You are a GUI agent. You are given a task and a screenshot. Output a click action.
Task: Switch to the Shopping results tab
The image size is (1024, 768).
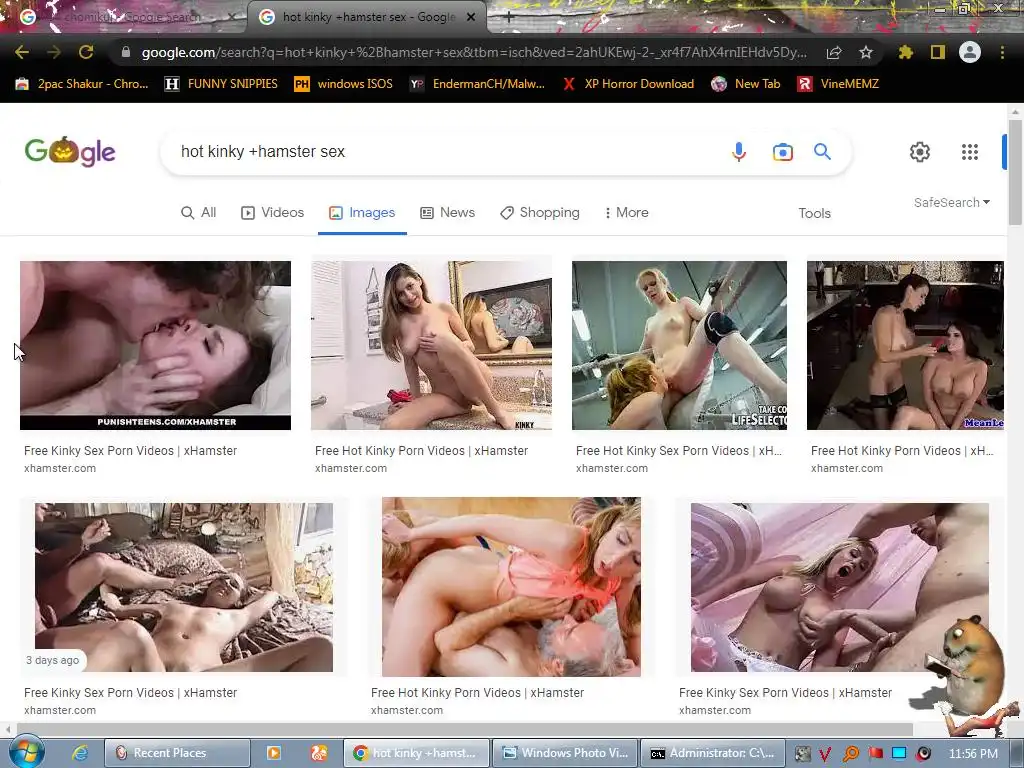(539, 212)
